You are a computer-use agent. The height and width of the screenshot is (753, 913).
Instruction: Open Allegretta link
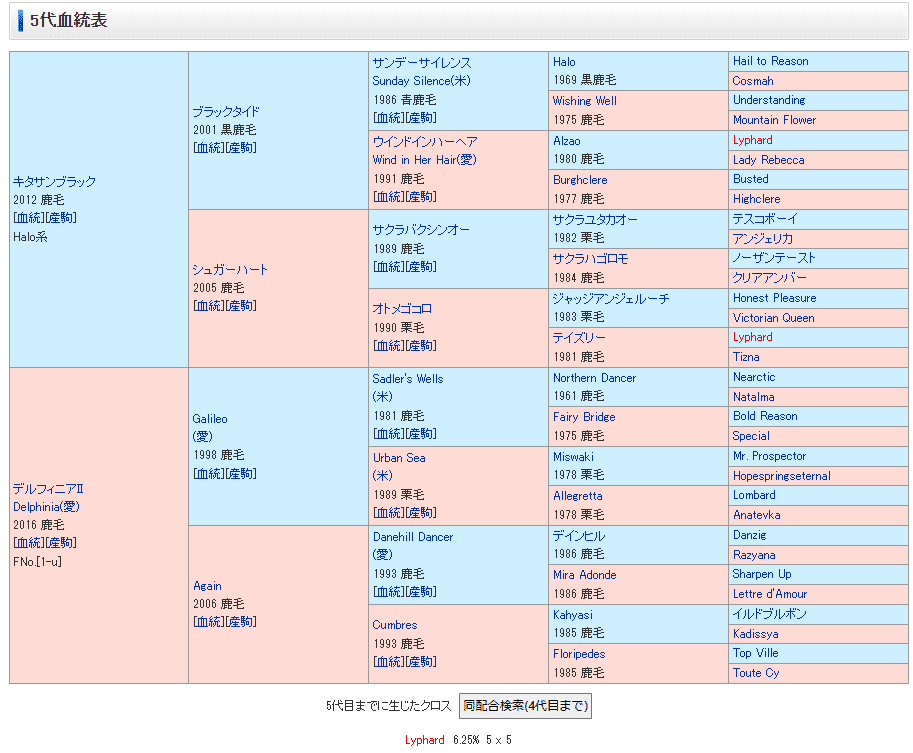click(x=578, y=496)
